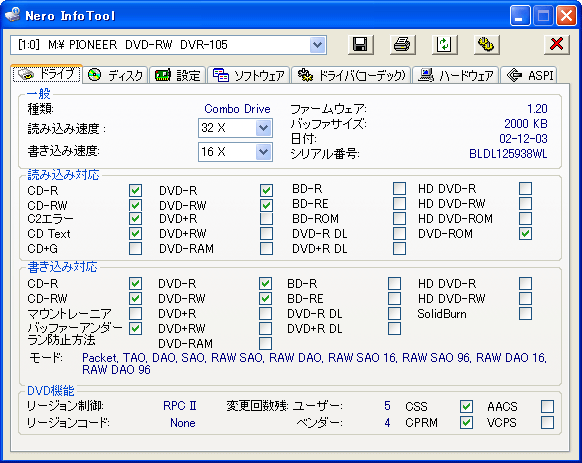The image size is (582, 463).
Task: Toggle CSS checkbox in DVD機能
Action: pyautogui.click(x=467, y=407)
